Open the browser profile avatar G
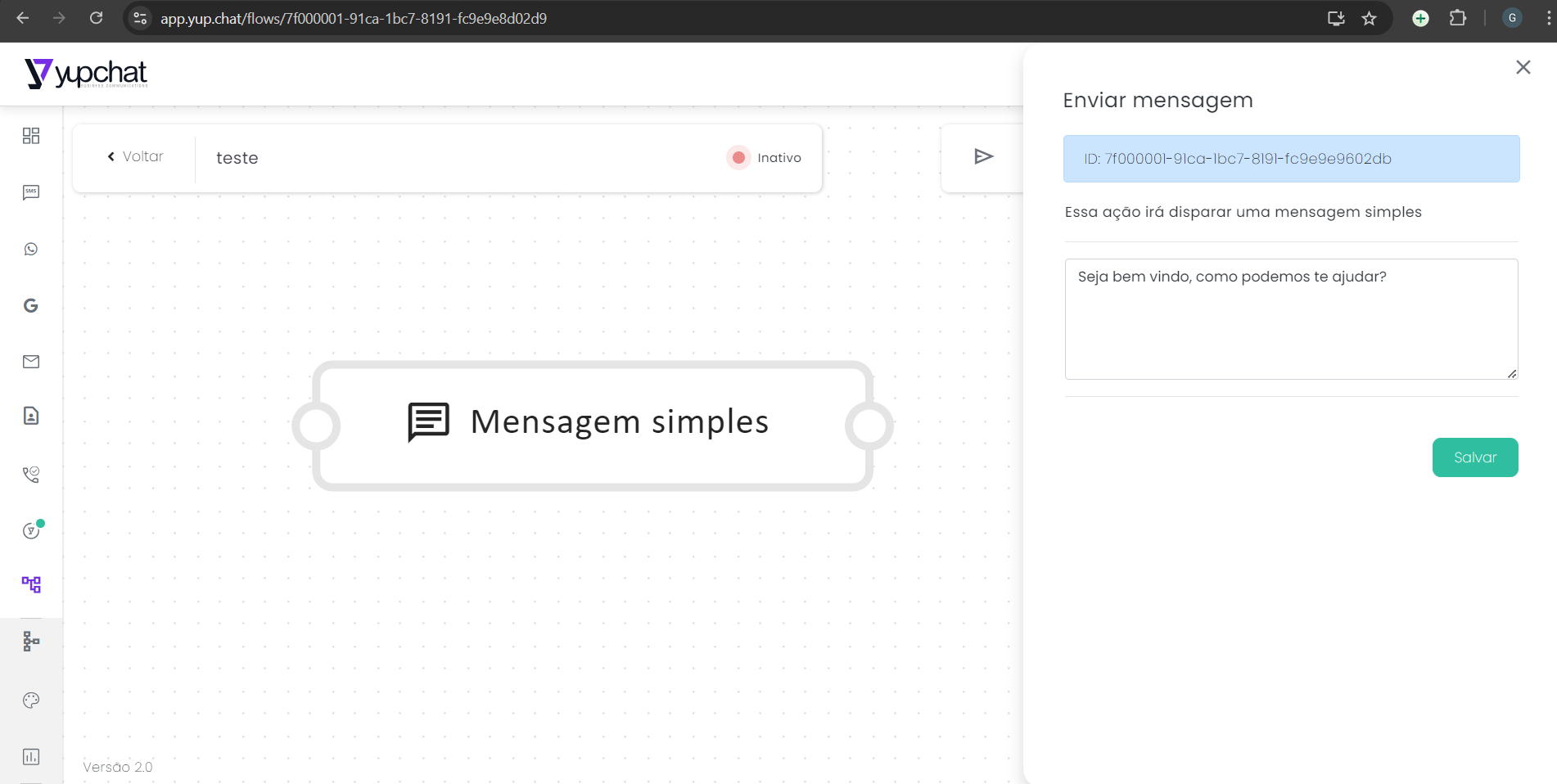Image resolution: width=1557 pixels, height=784 pixels. click(x=1512, y=18)
